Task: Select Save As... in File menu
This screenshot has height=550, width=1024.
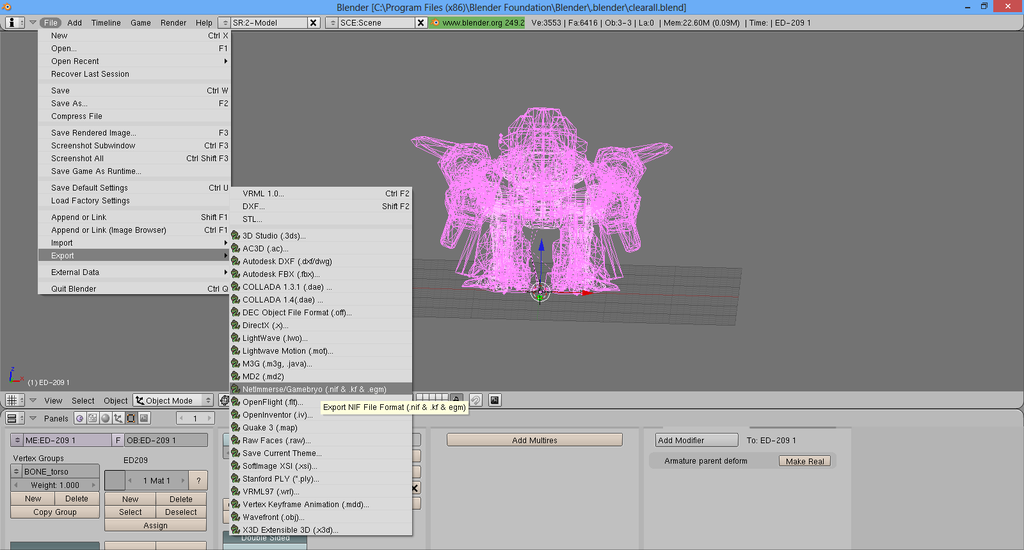Action: tap(134, 103)
